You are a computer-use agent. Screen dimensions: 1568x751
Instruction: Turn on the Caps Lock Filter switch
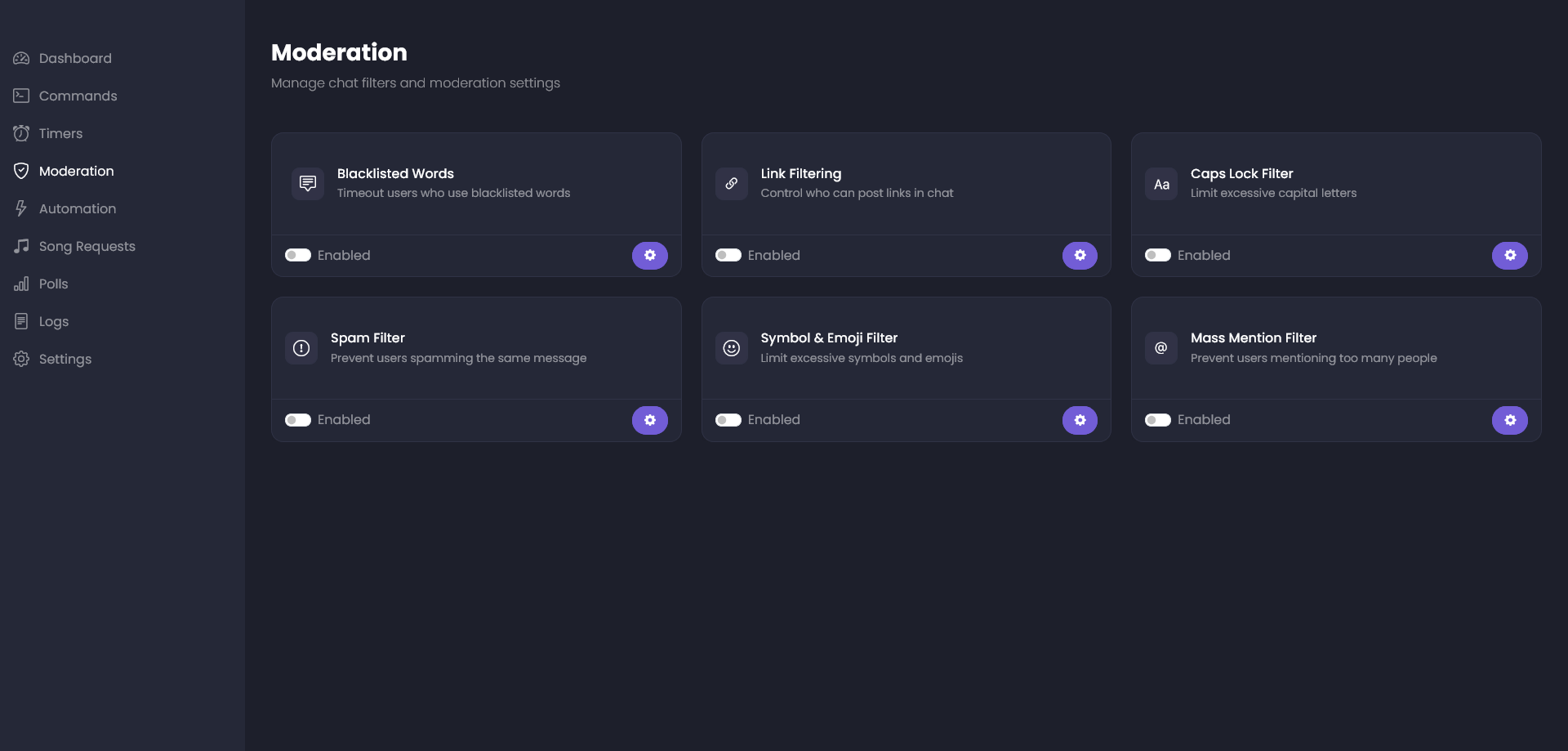click(1157, 255)
